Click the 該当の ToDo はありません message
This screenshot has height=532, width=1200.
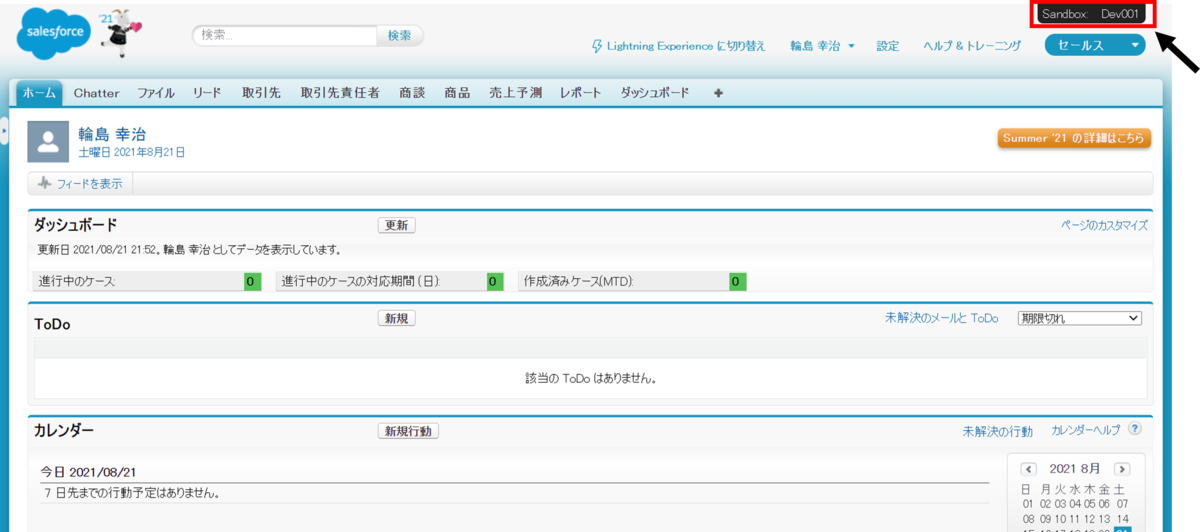click(591, 379)
